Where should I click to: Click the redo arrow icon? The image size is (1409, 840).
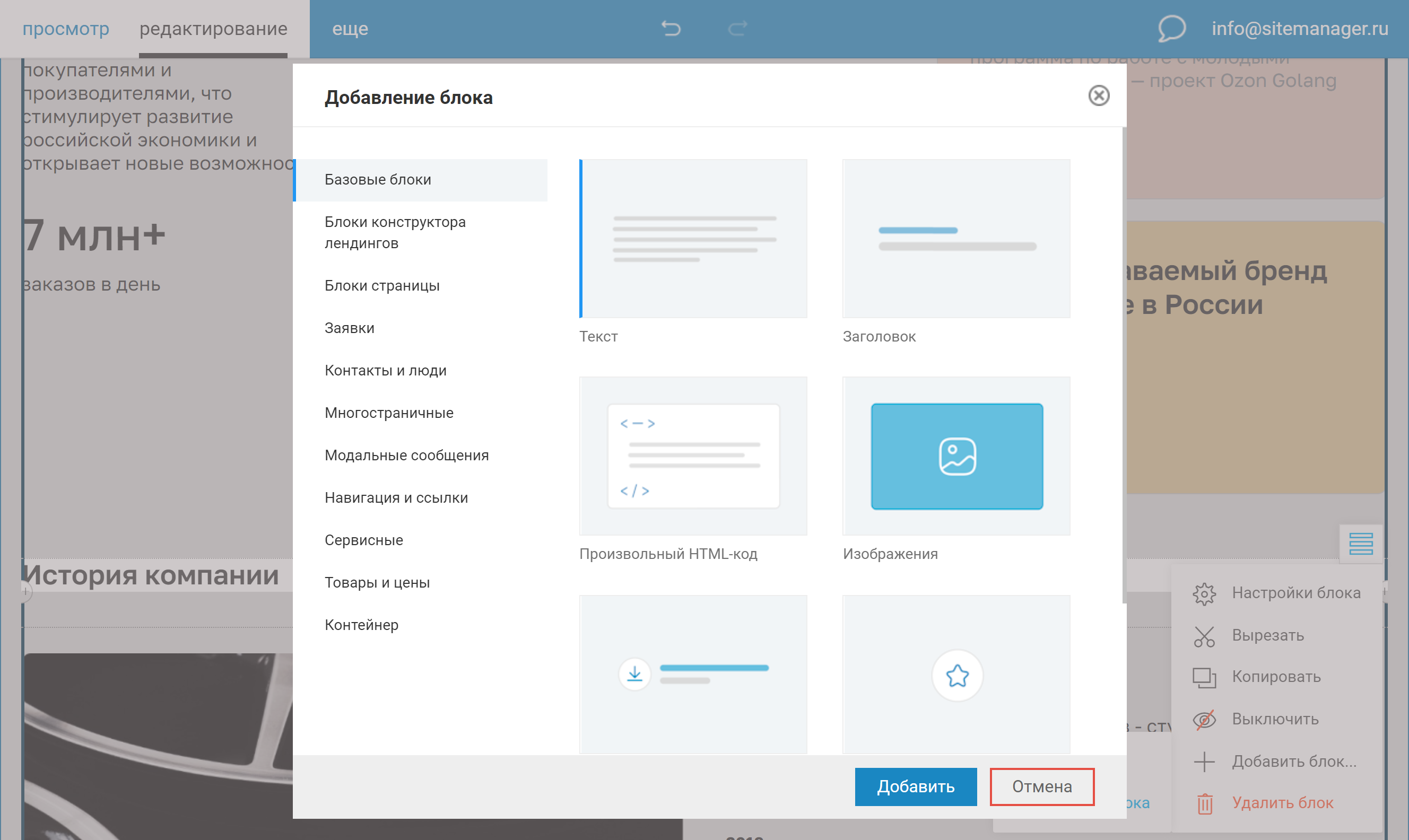coord(737,28)
